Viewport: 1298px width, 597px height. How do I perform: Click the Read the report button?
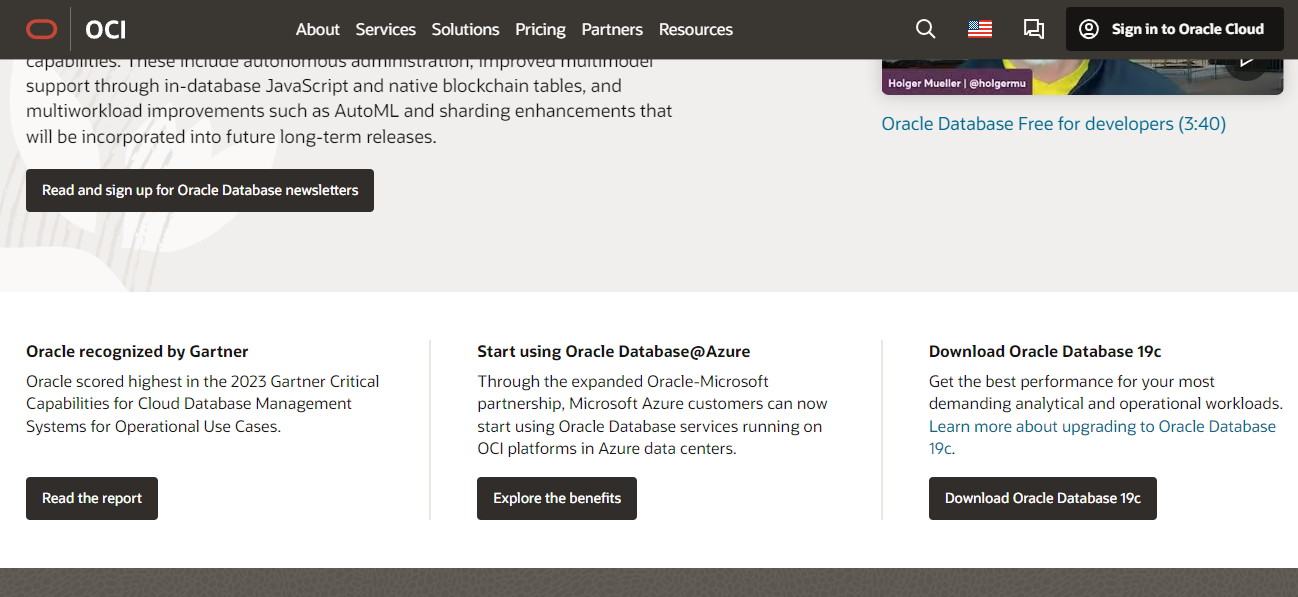pyautogui.click(x=91, y=498)
